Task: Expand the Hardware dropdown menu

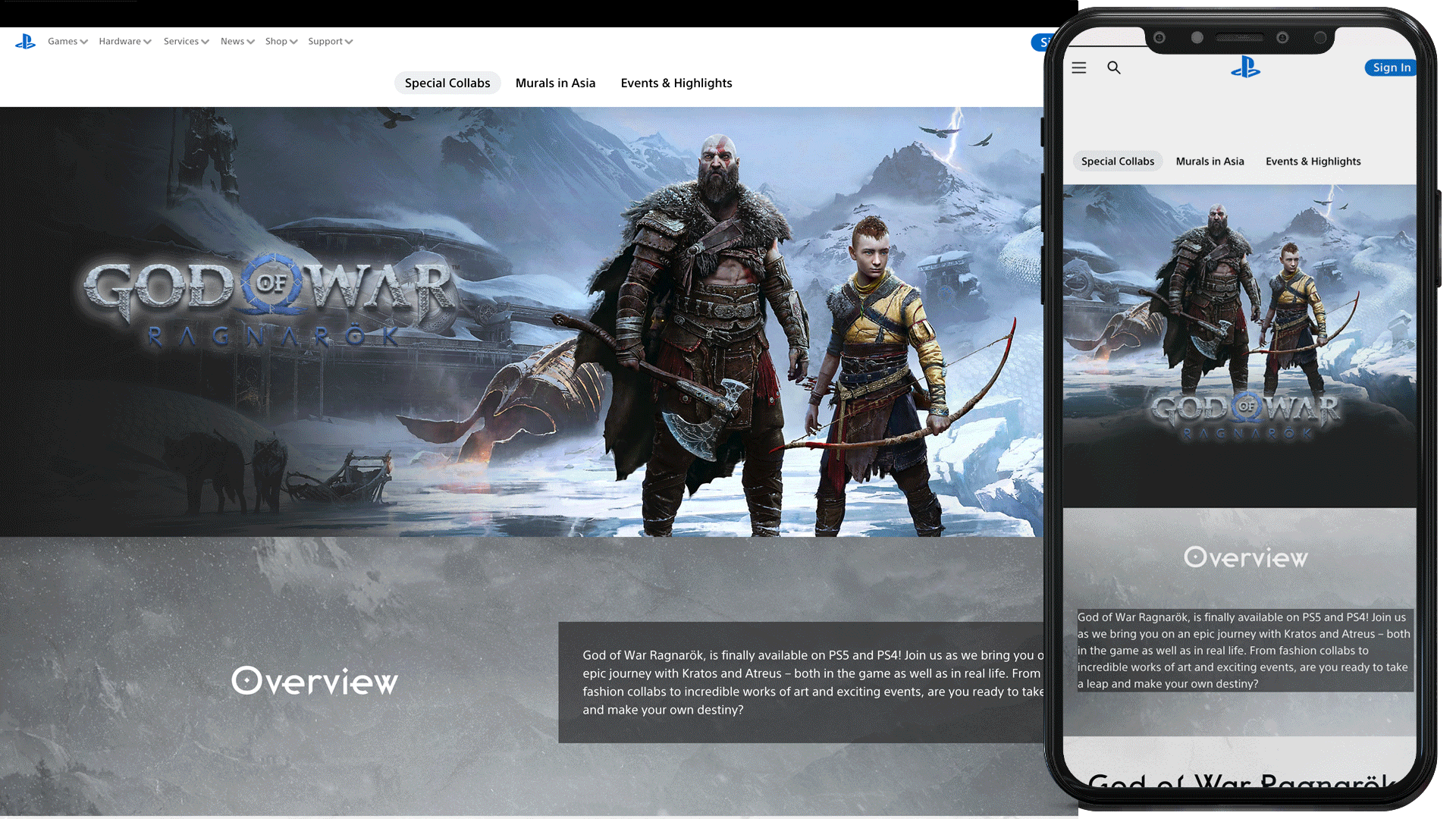Action: (x=124, y=42)
